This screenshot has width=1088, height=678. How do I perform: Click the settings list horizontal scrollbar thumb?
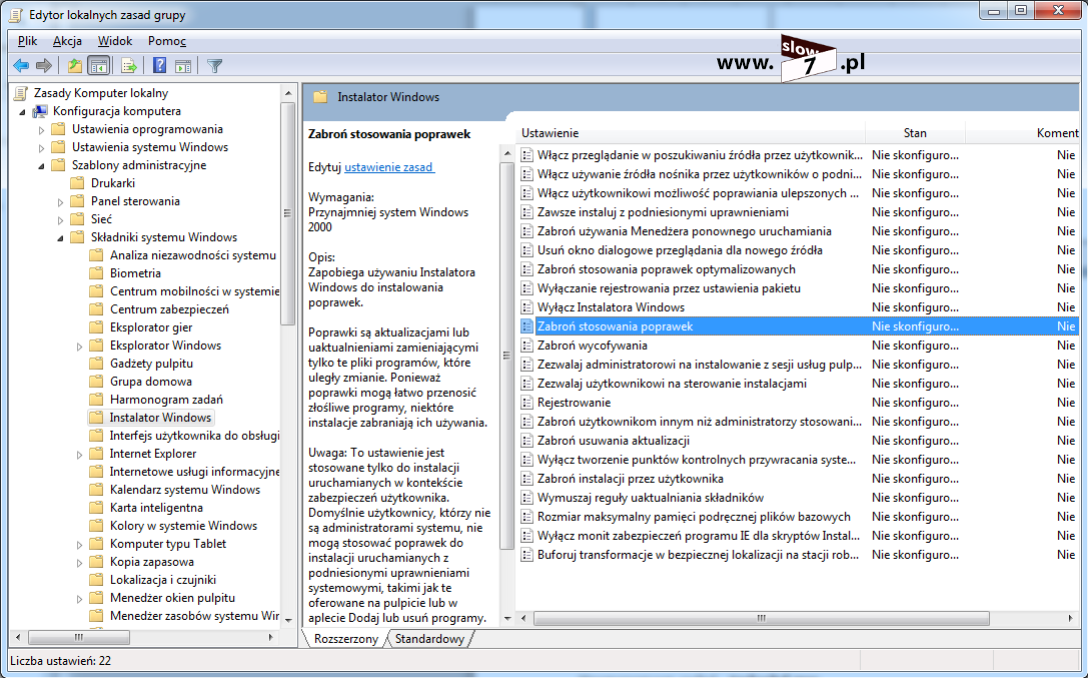[761, 618]
